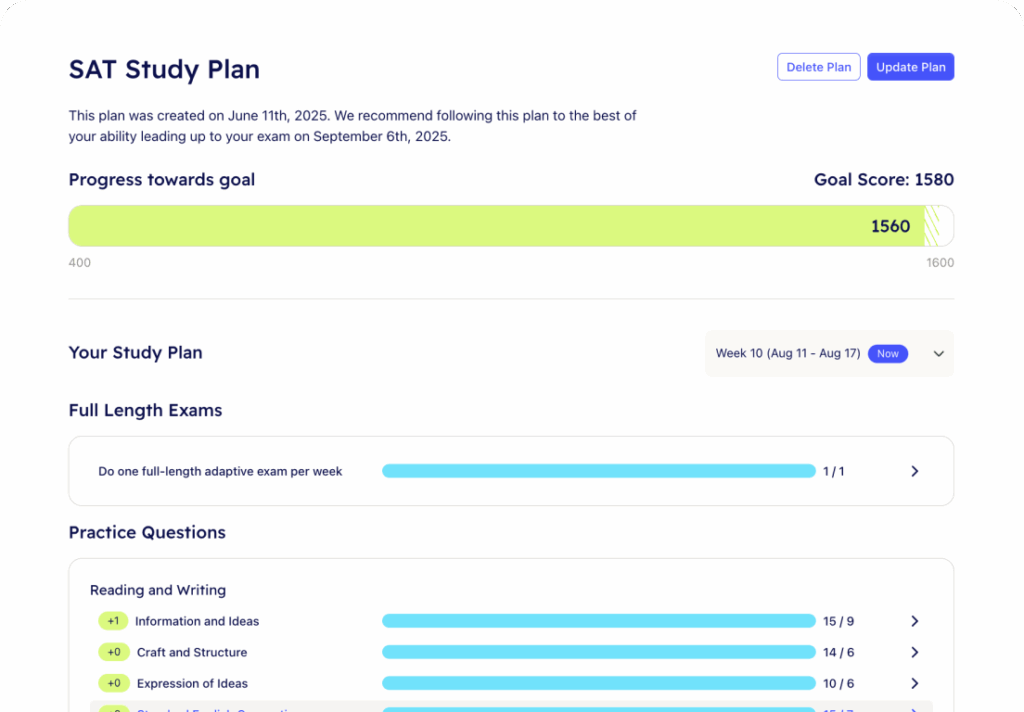Screen dimensions: 1024x712
Task: Click the blue Now badge in week selector
Action: pos(888,353)
